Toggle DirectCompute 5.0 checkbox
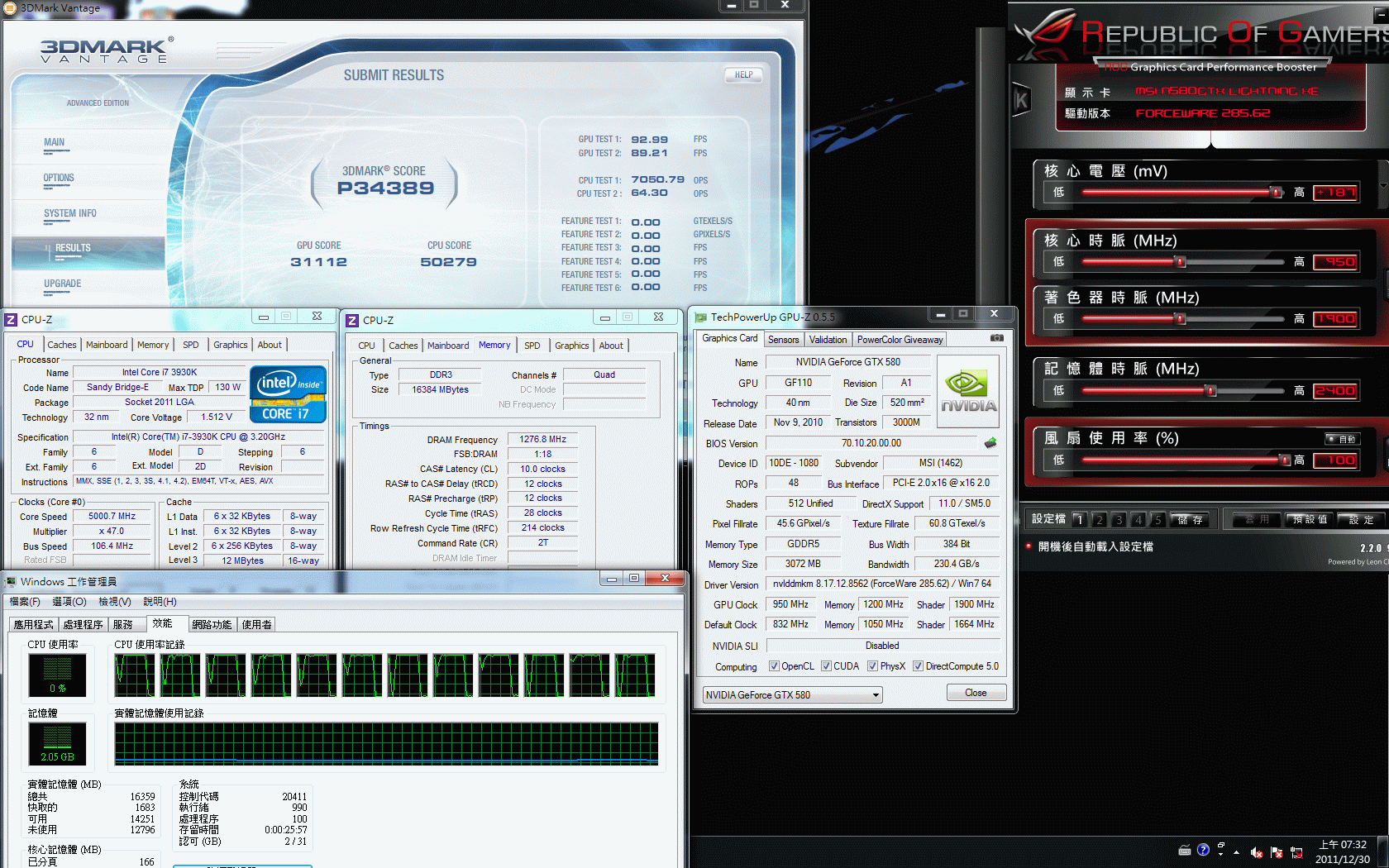This screenshot has width=1389, height=868. click(x=918, y=666)
